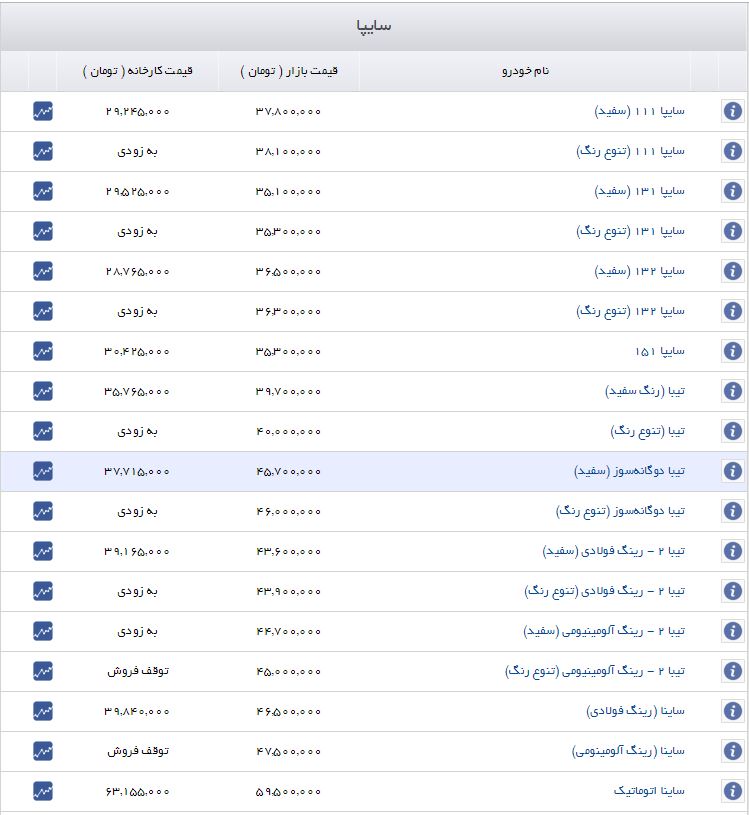This screenshot has width=749, height=815.
Task: Select market price ۴۴,۷۰۰,۰۰۰ cell
Action: (x=288, y=632)
